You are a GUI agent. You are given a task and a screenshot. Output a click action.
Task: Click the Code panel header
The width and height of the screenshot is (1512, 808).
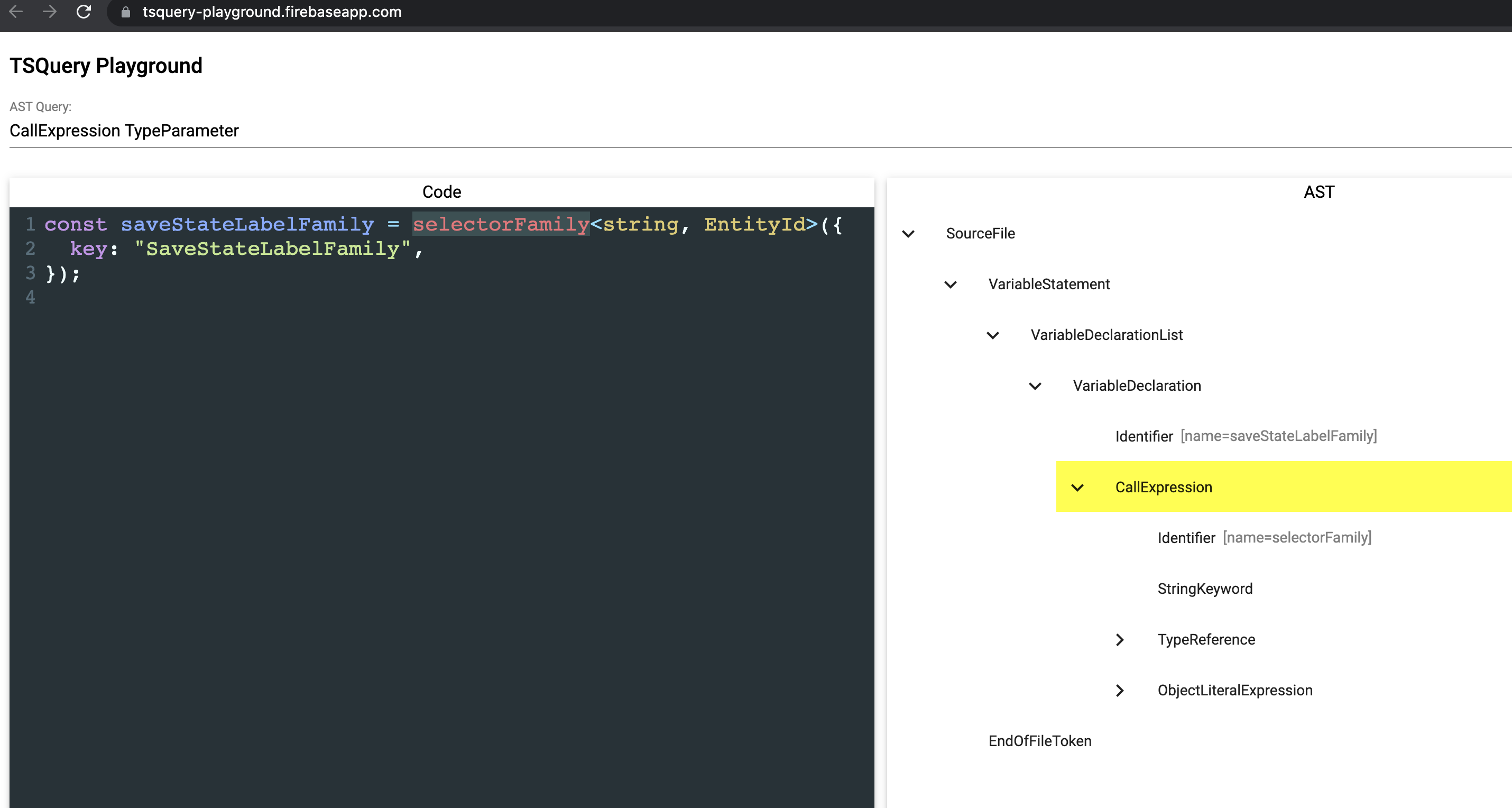(x=441, y=192)
